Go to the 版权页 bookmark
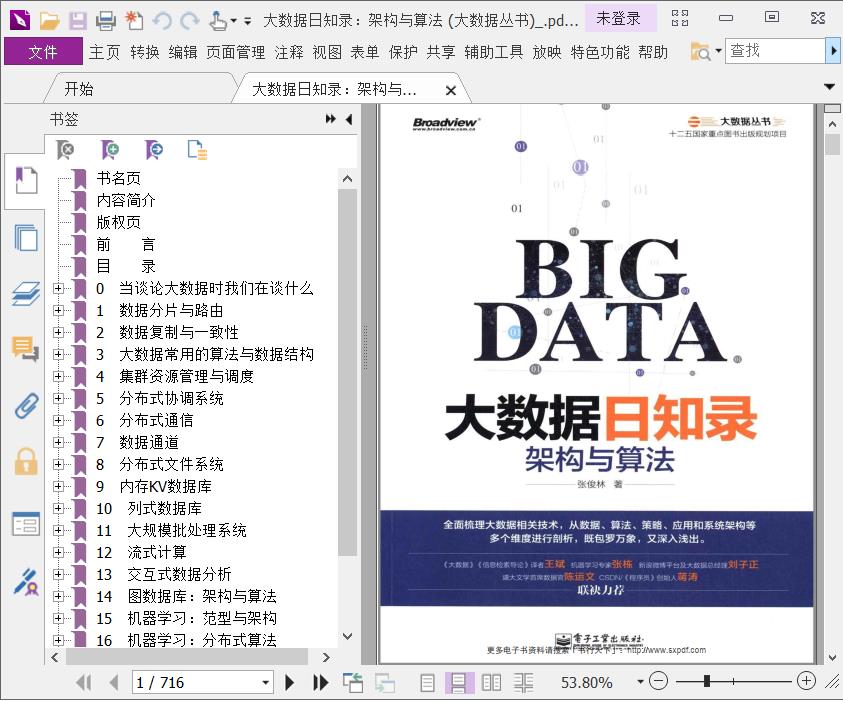Viewport: 843px width, 702px height. (x=118, y=223)
